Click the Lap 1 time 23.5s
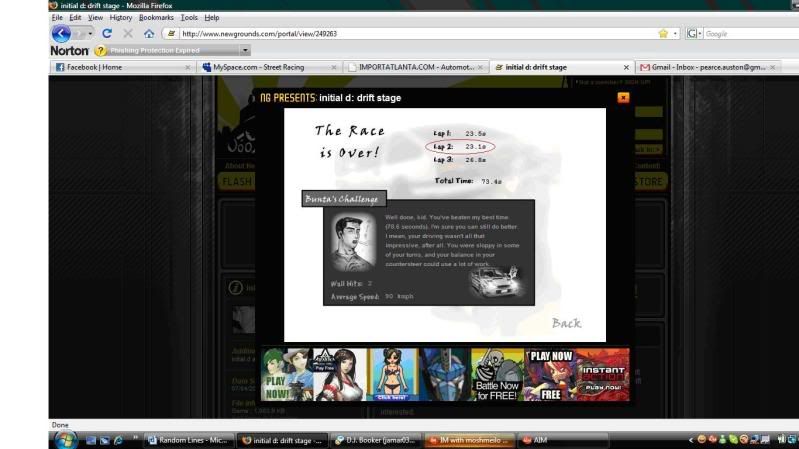This screenshot has height=449, width=799. 475,134
